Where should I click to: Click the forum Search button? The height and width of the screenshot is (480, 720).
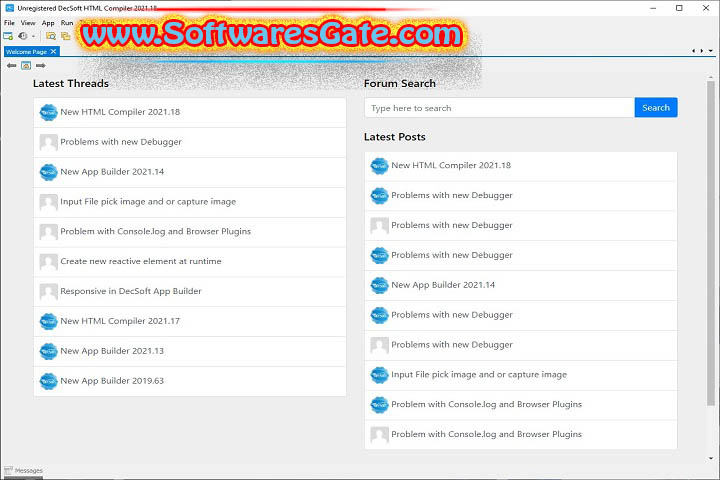pos(656,107)
